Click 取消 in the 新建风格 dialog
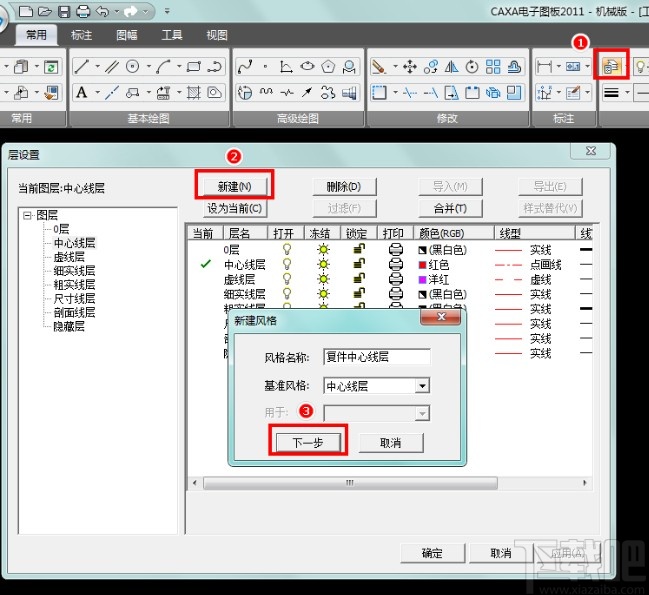 tap(391, 443)
